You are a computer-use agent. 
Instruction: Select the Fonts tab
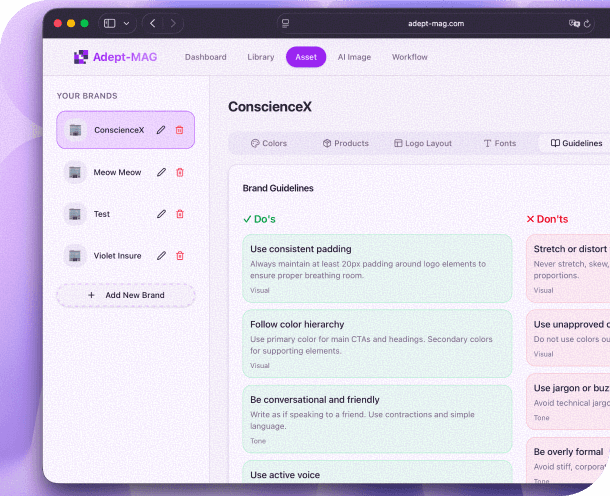(x=500, y=144)
